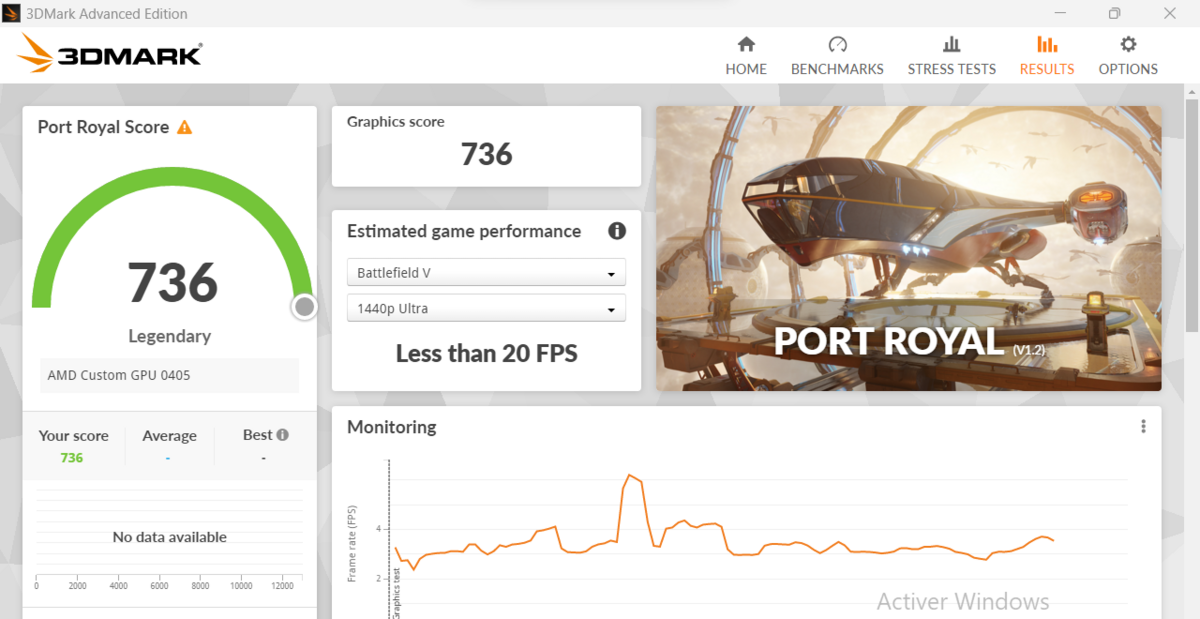Click the 'Less than 20 FPS' text
Screen dimensions: 1200x619
pyautogui.click(x=486, y=353)
